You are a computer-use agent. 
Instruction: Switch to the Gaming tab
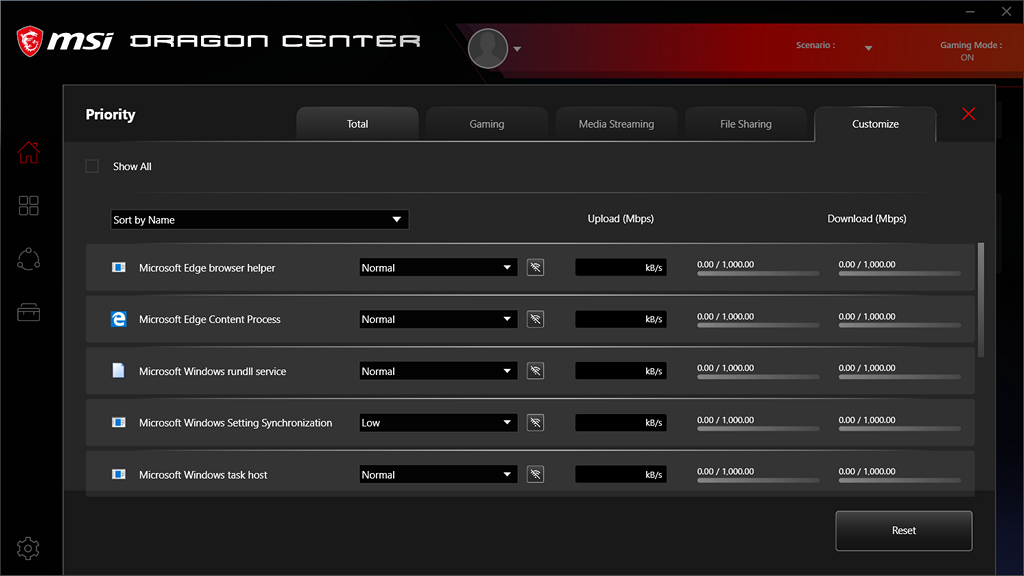click(x=487, y=124)
